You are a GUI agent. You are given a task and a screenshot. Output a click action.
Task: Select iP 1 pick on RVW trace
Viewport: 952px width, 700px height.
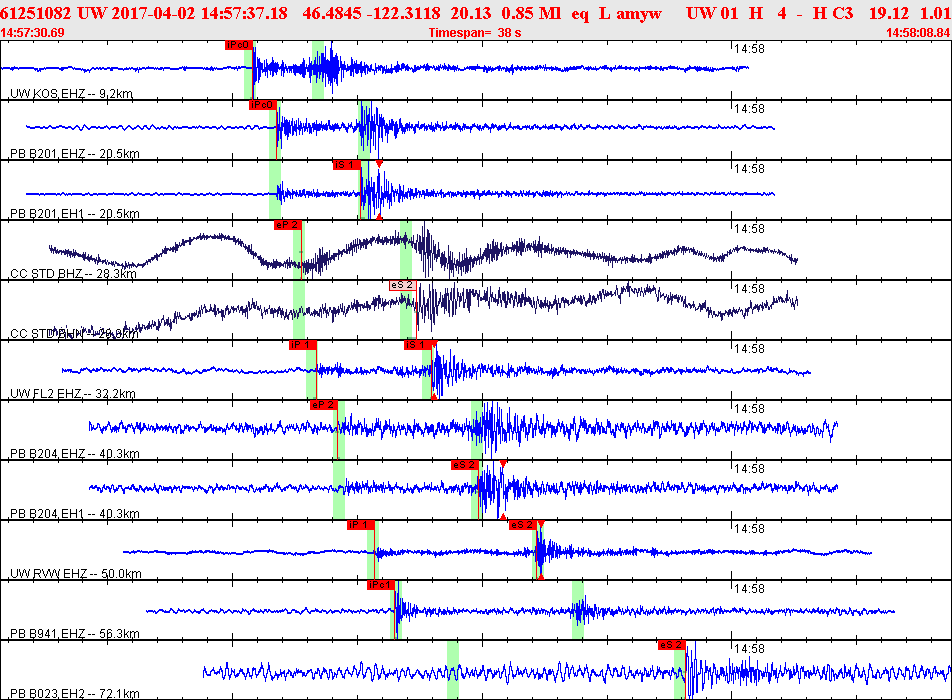click(360, 525)
